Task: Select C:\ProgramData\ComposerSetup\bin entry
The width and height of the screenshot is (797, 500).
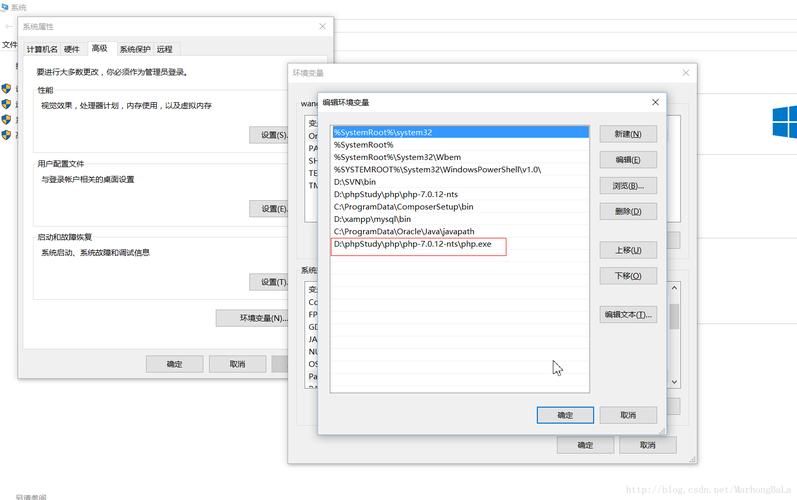Action: tap(460, 207)
